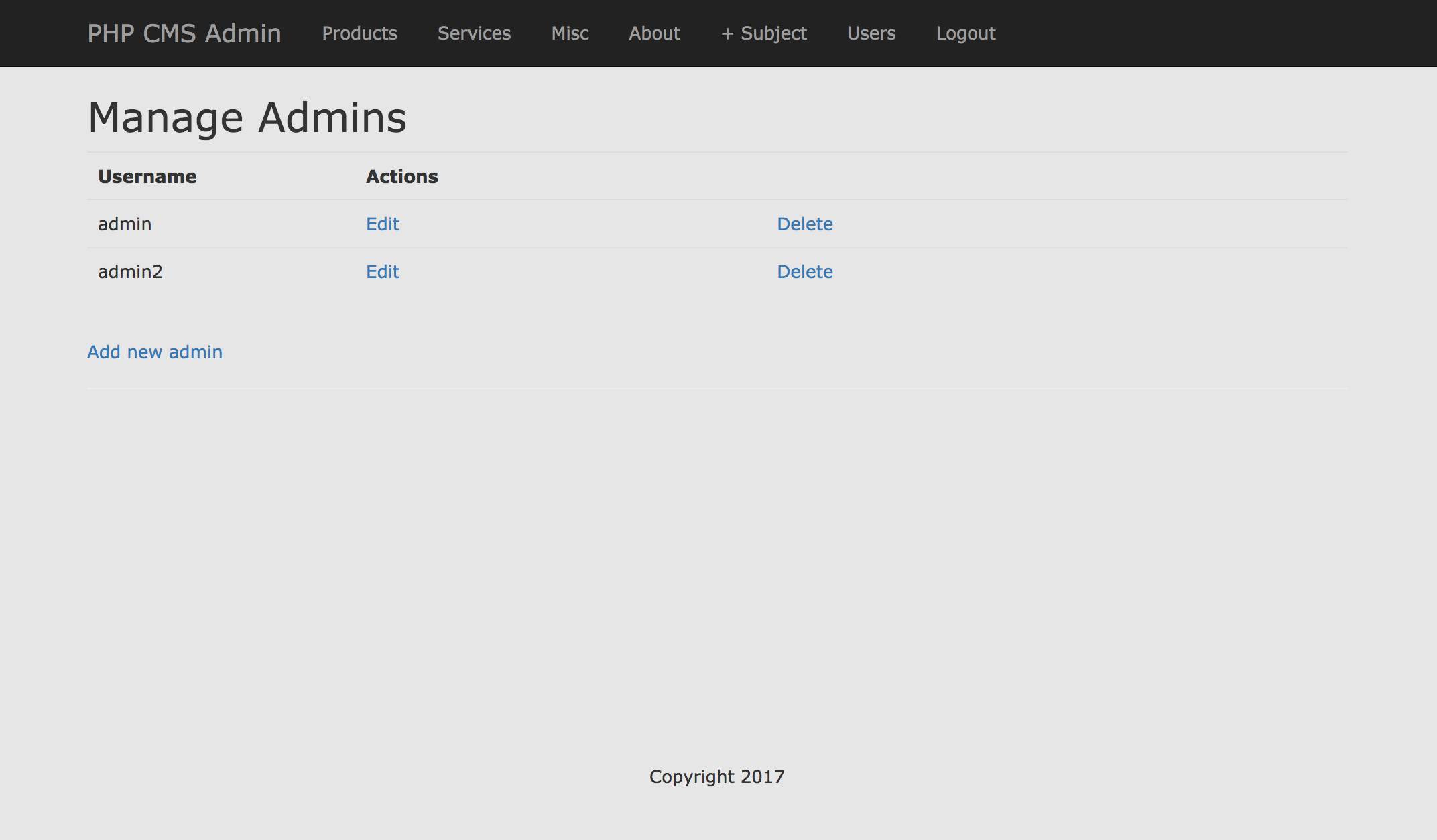Image resolution: width=1437 pixels, height=840 pixels.
Task: Click the plus sign before Subject
Action: point(727,34)
